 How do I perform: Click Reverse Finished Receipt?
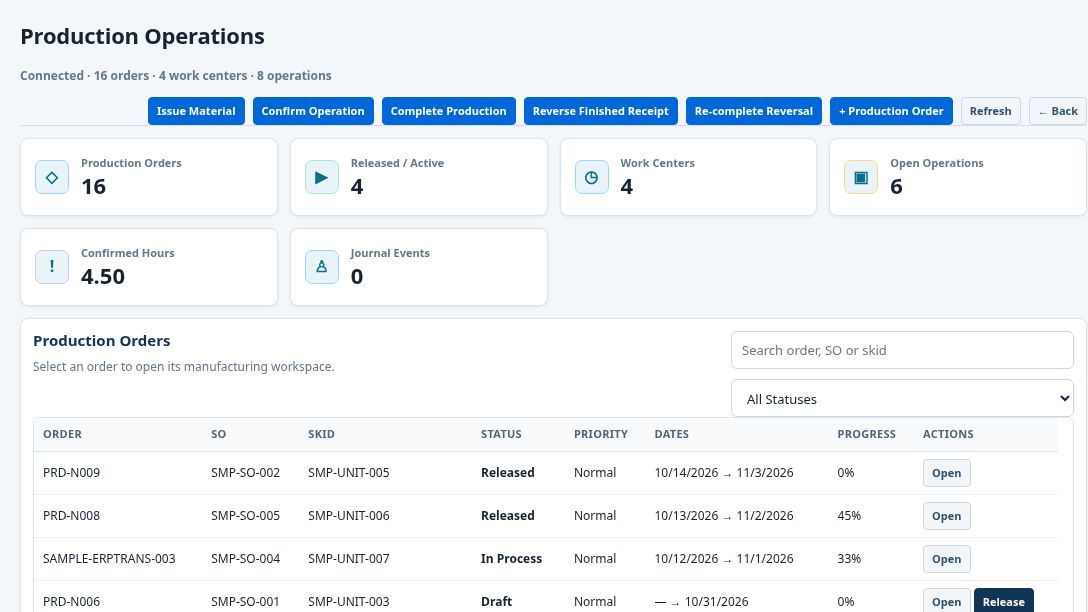tap(600, 111)
